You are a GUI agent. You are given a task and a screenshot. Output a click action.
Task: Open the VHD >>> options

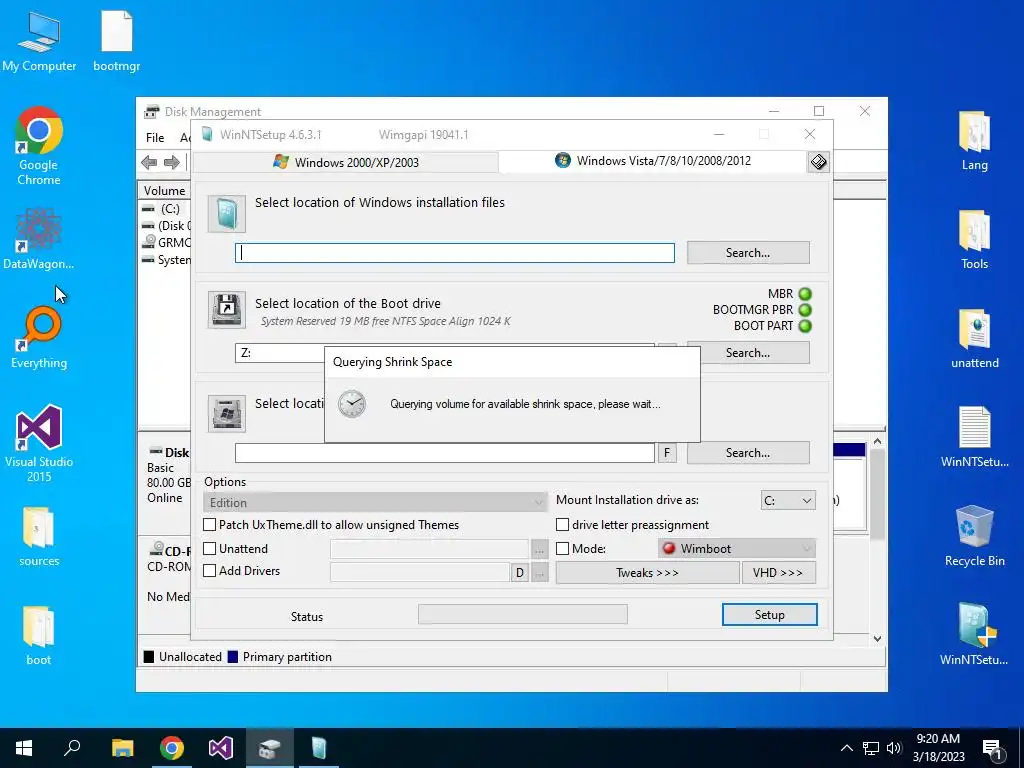(x=778, y=573)
